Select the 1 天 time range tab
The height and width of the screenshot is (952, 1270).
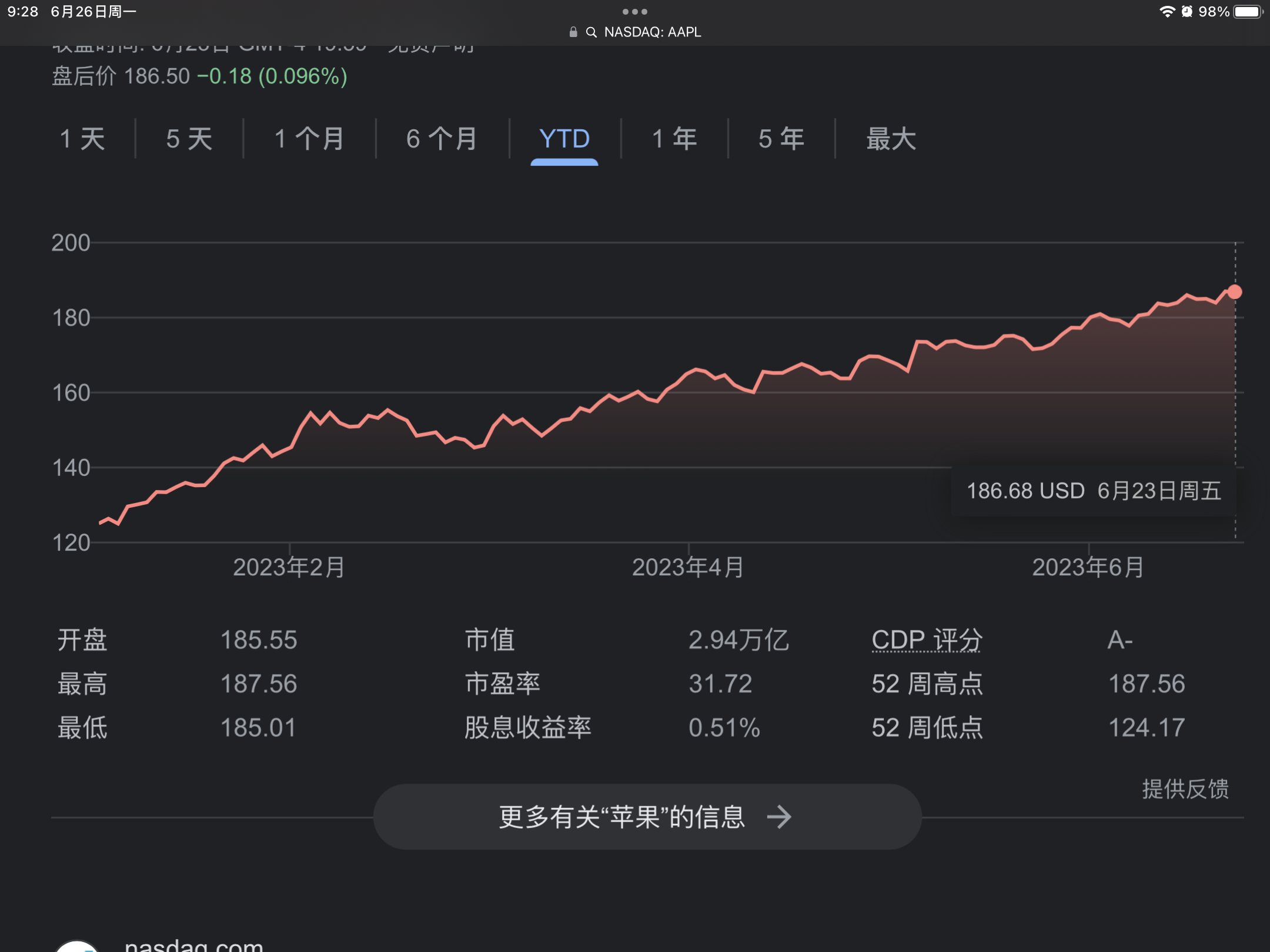(82, 139)
